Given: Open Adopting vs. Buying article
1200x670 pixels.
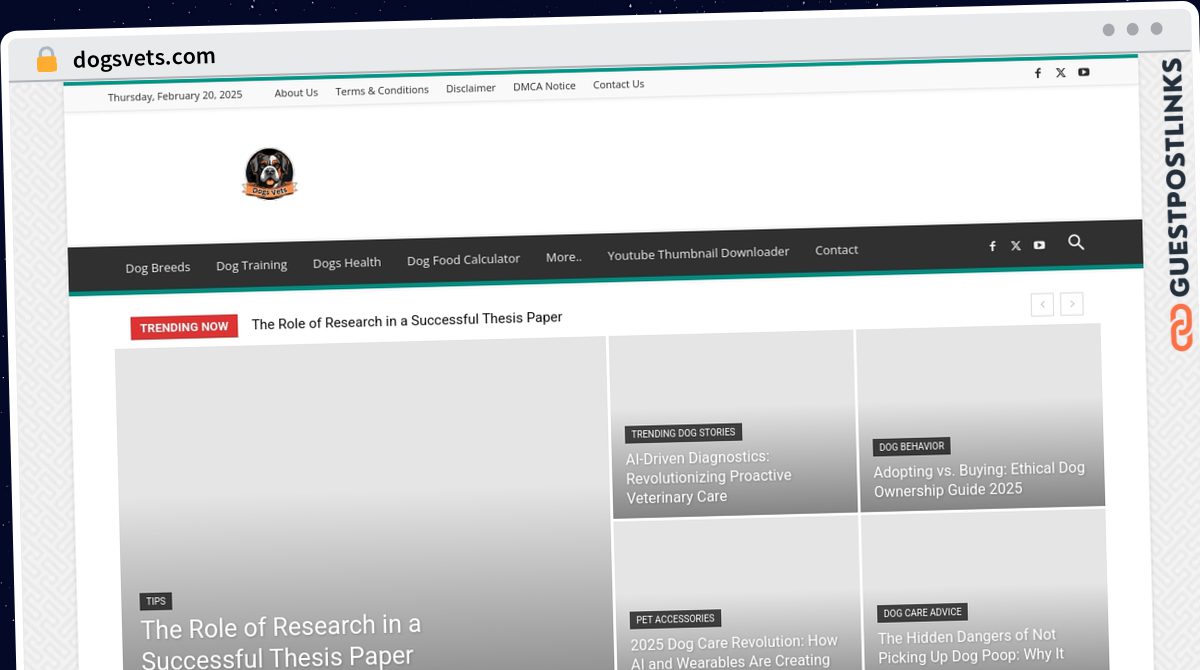Looking at the screenshot, I should 979,479.
